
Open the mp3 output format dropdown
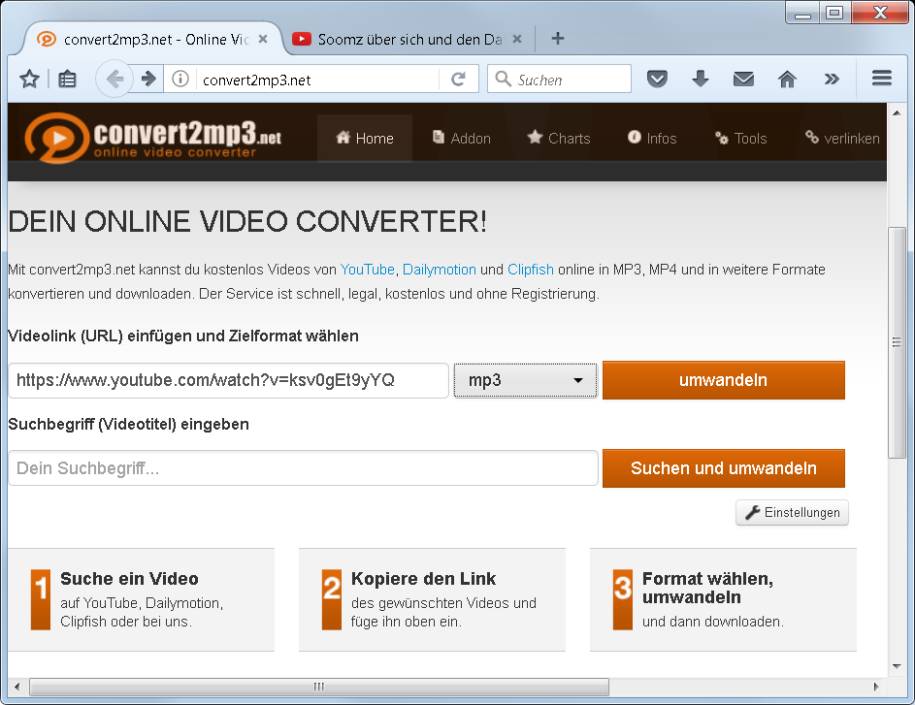pyautogui.click(x=524, y=380)
